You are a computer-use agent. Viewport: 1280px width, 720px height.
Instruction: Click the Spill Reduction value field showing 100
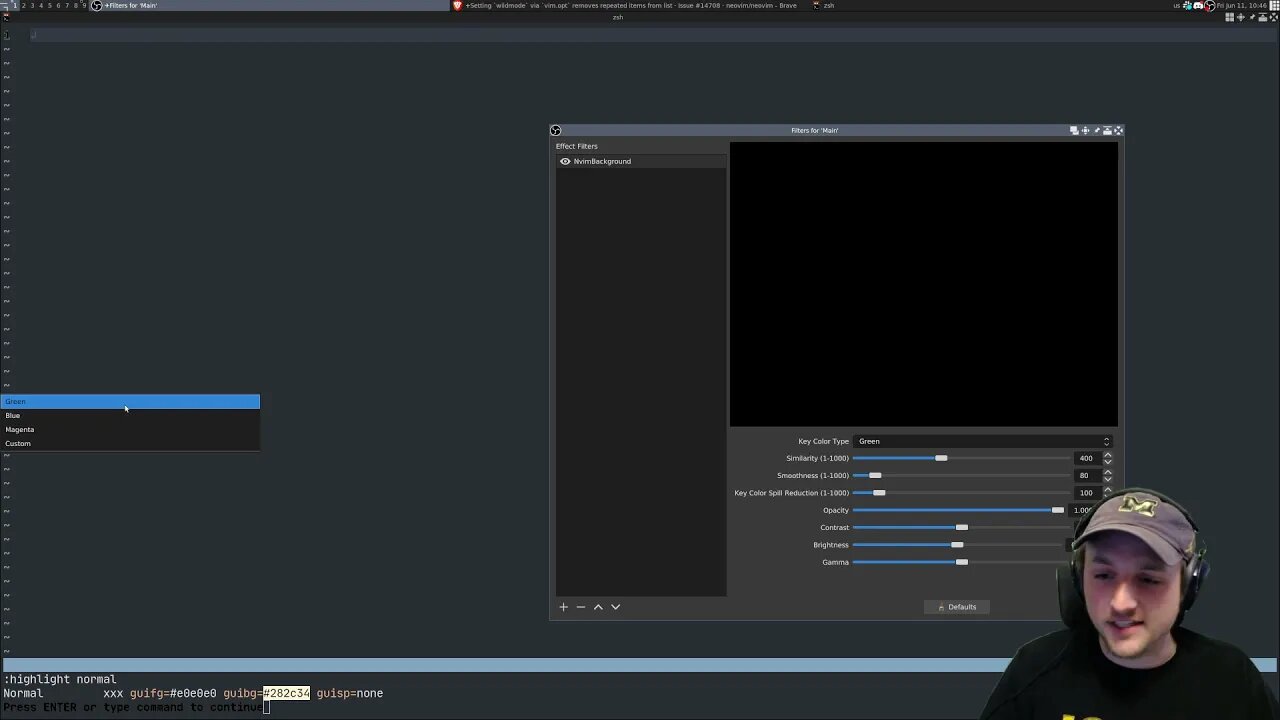tap(1086, 493)
